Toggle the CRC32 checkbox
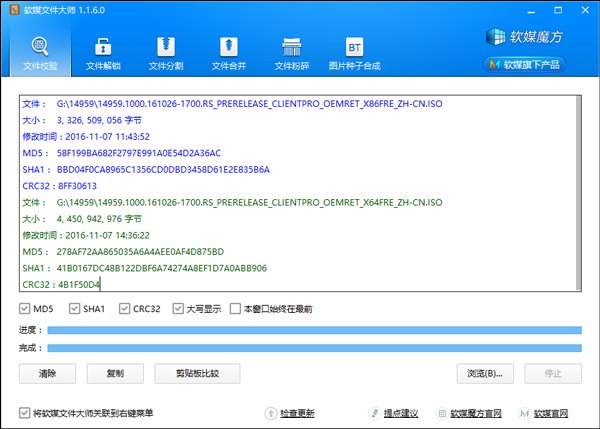Screen dimensions: 600x429 coord(124,308)
